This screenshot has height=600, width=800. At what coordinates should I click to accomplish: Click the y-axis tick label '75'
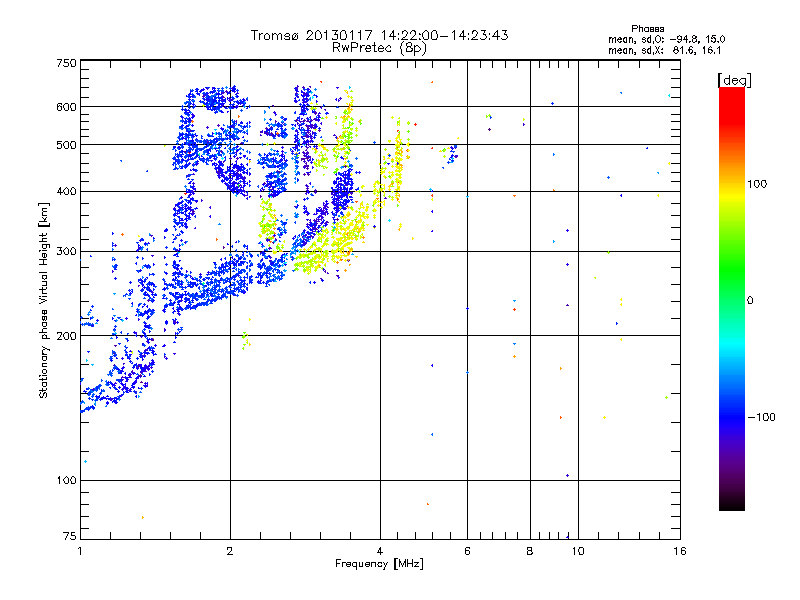coord(70,536)
